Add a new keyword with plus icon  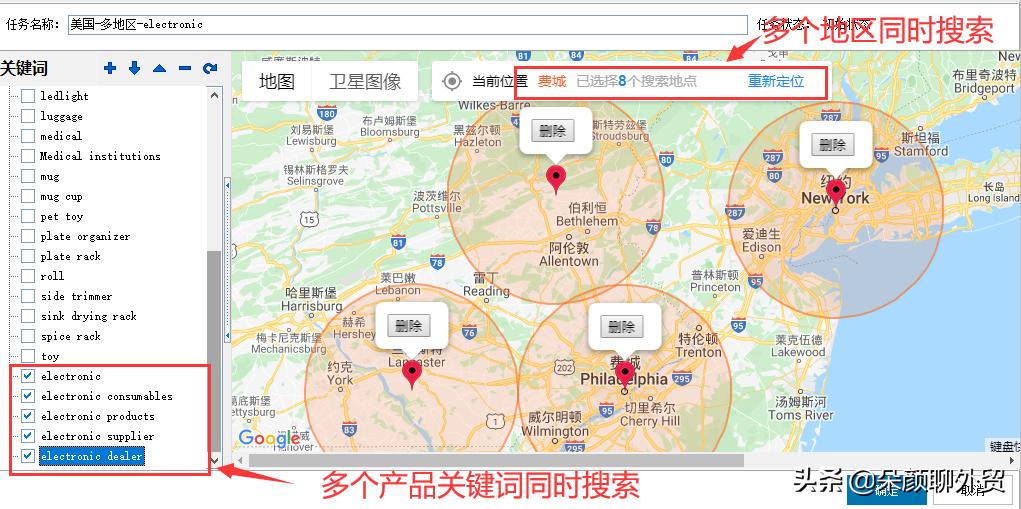pos(110,68)
